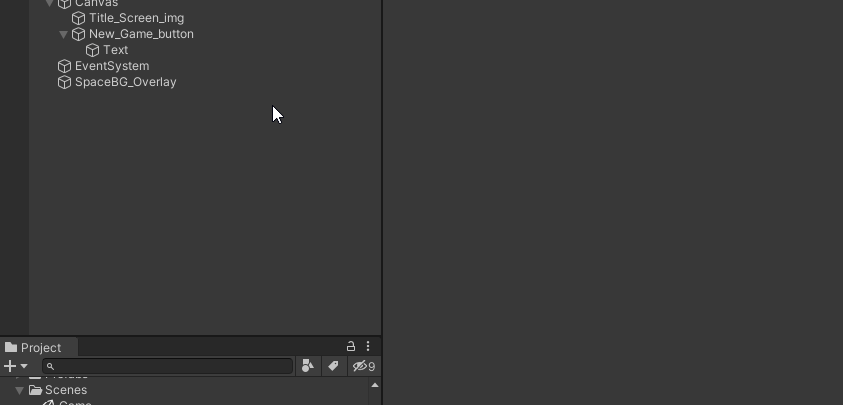Click the SpaceBG_Overlay cube icon
The width and height of the screenshot is (843, 405).
pyautogui.click(x=65, y=82)
